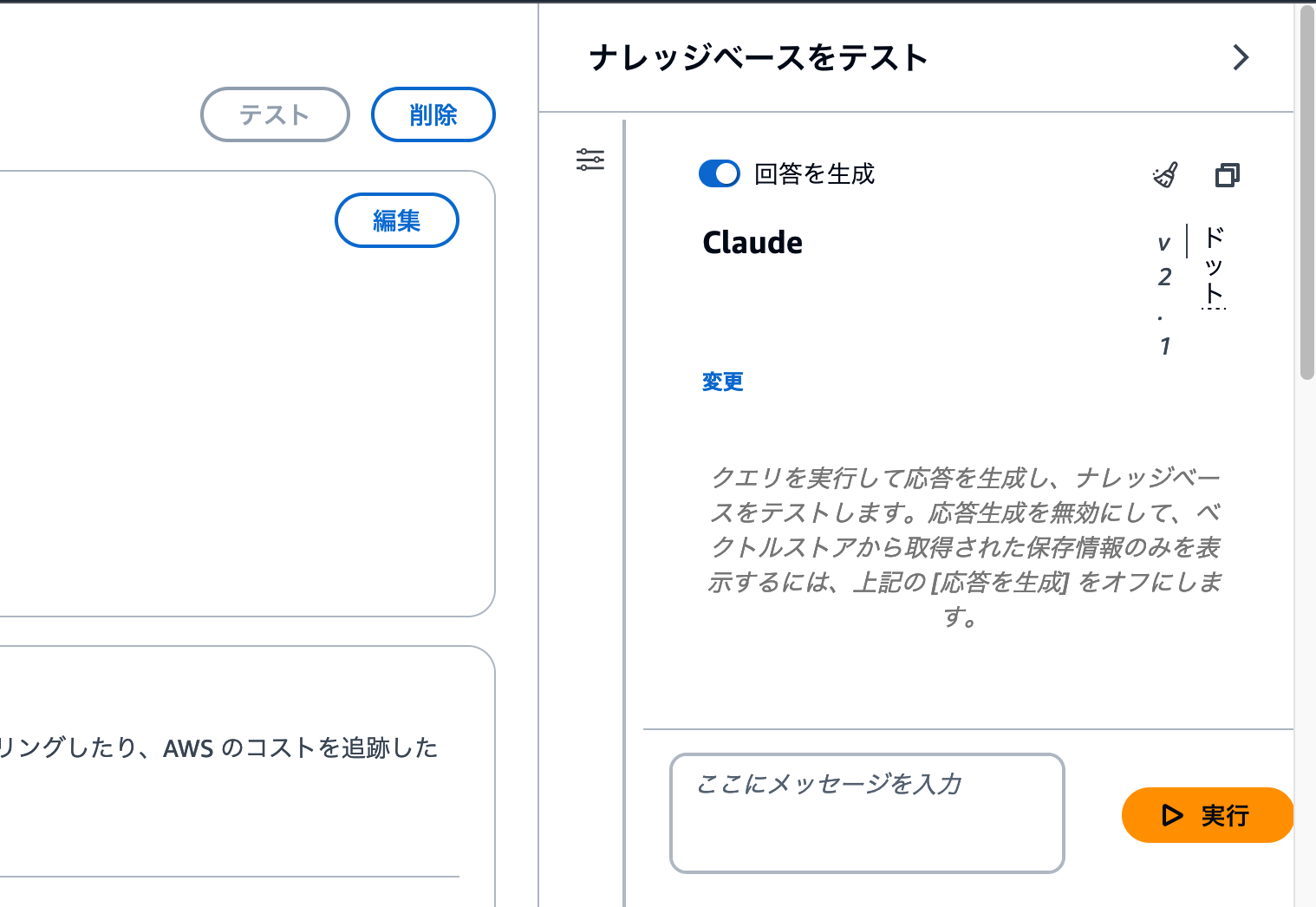Disable the 回答を生成 toggle switch
The width and height of the screenshot is (1316, 907).
(719, 173)
